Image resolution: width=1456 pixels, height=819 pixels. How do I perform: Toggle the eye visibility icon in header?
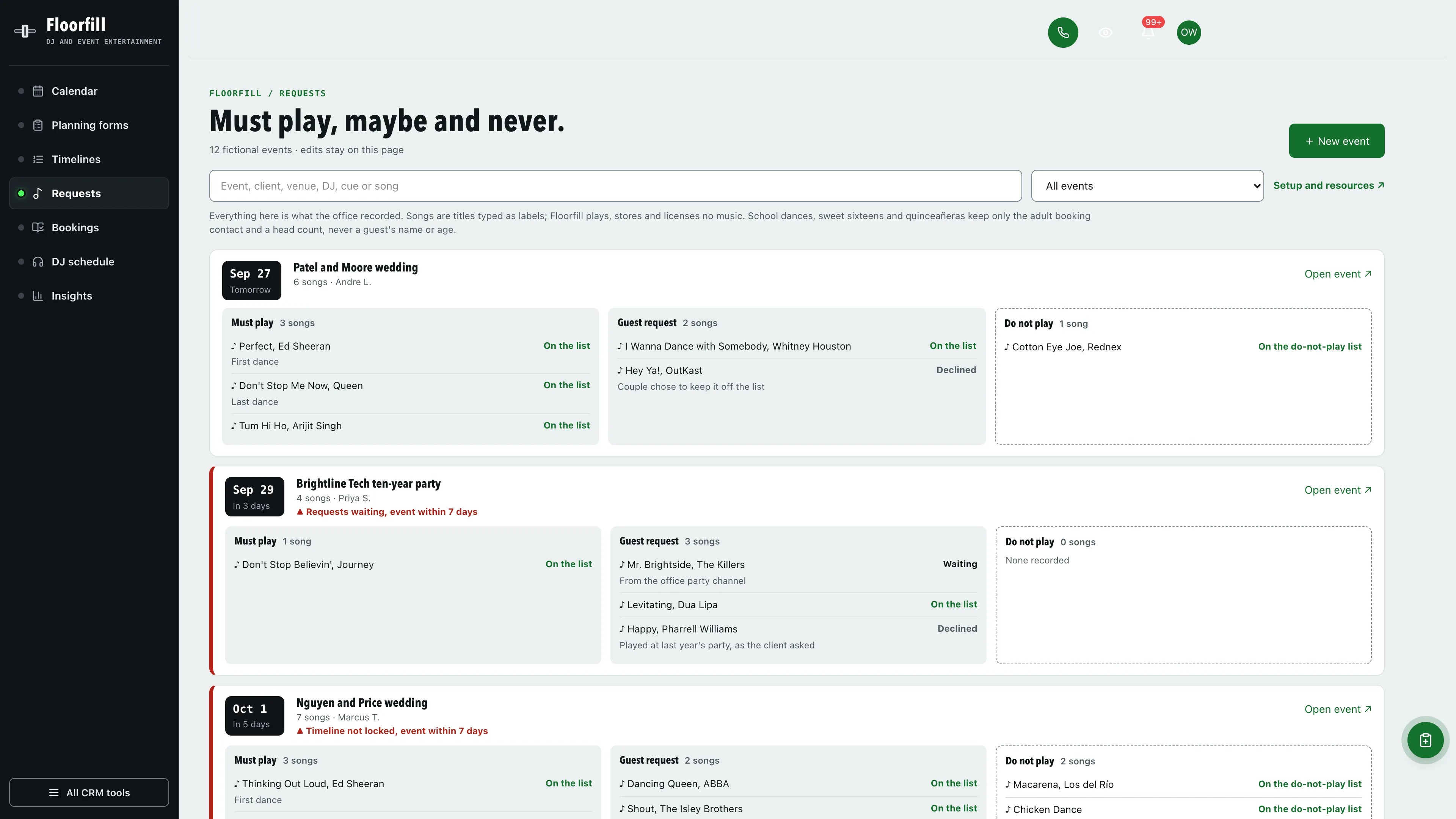tap(1105, 32)
